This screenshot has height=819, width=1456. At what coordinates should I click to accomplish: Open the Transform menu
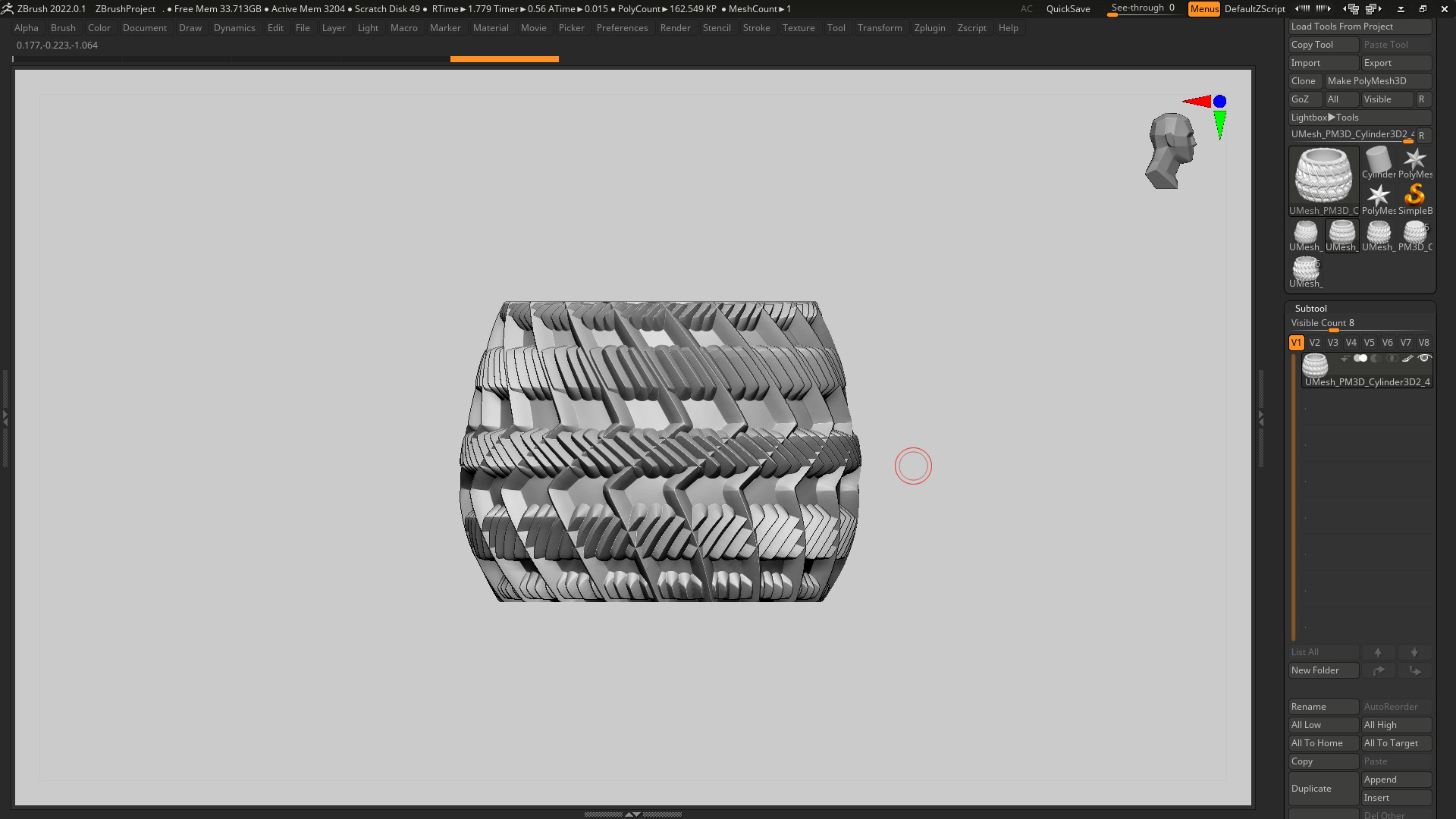(x=880, y=28)
